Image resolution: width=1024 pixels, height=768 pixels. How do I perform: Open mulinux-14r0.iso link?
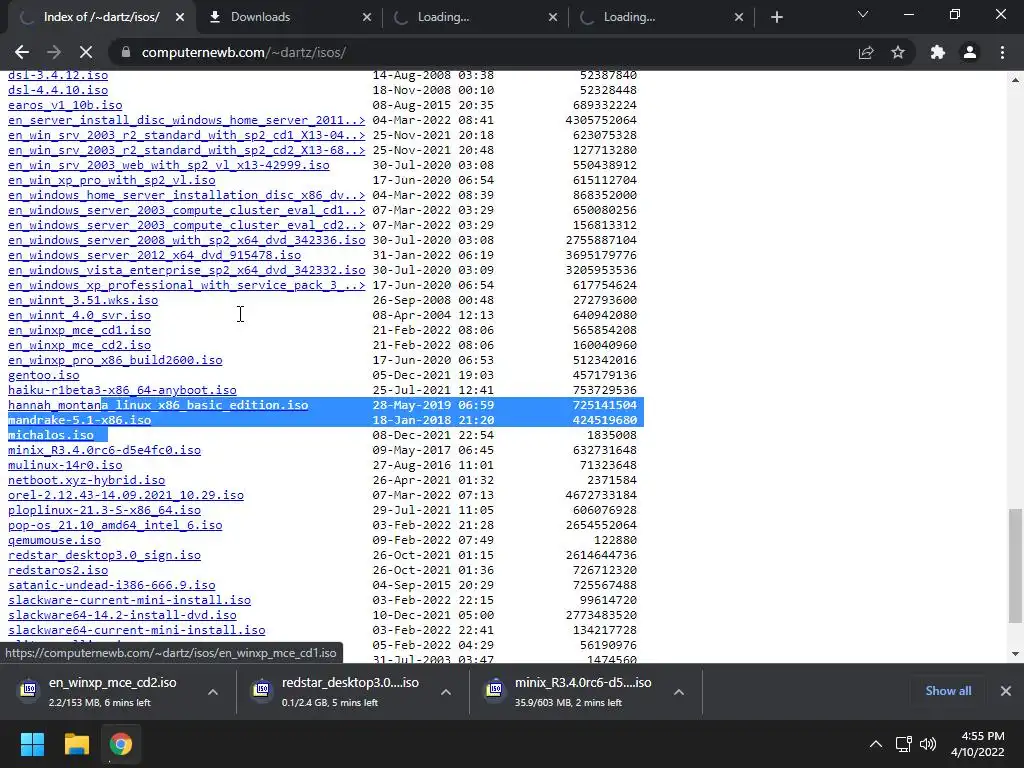point(65,465)
